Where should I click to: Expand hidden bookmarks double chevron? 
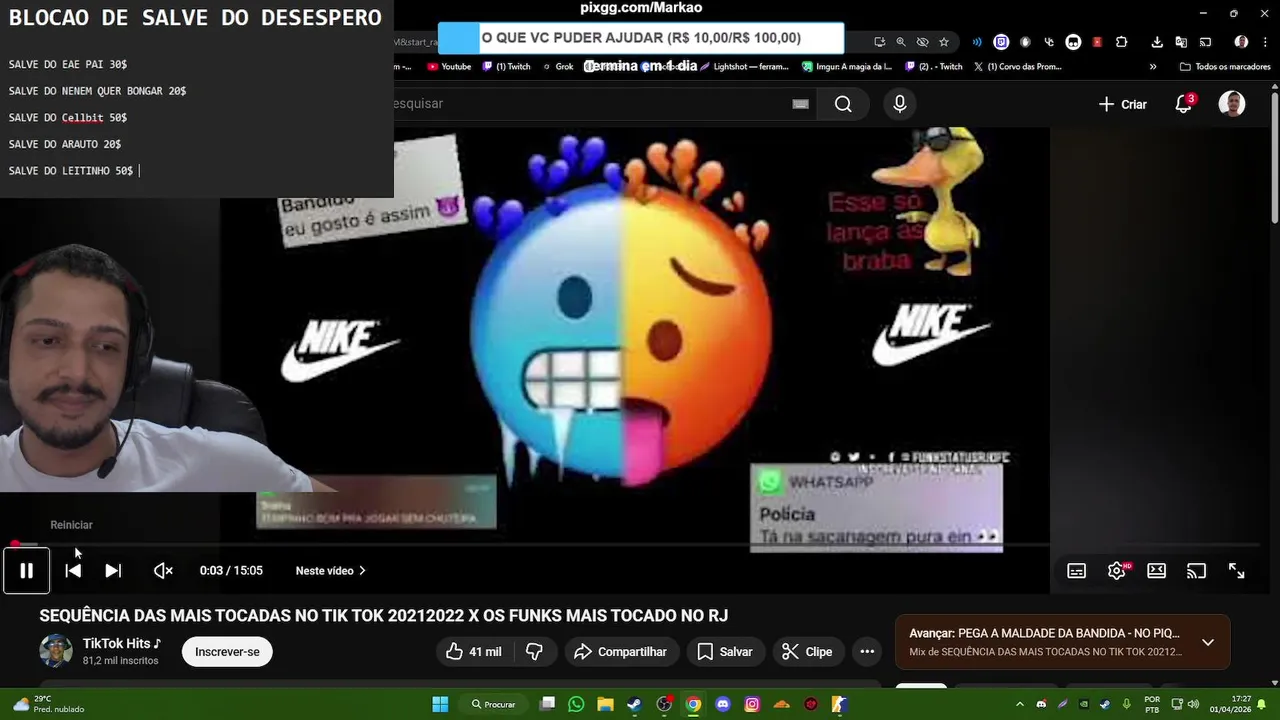click(1153, 67)
